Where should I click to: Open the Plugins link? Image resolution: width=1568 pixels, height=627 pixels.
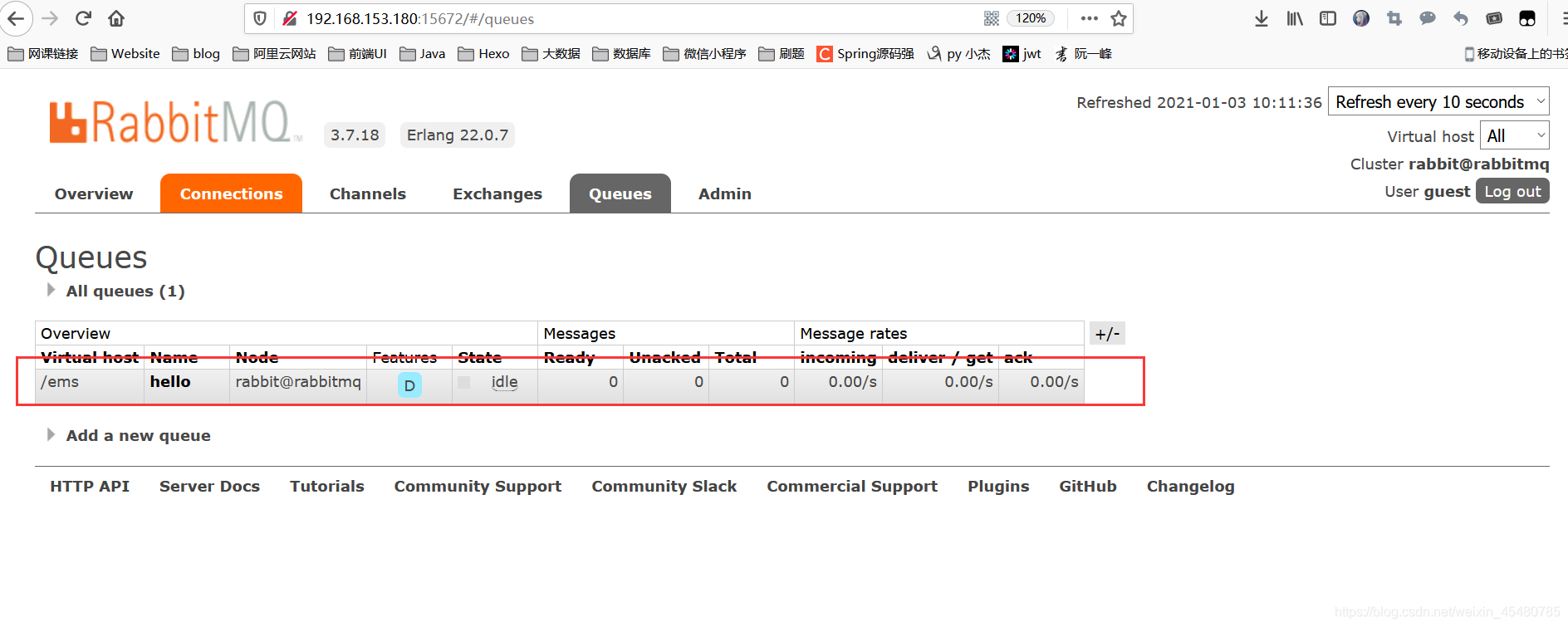[998, 486]
